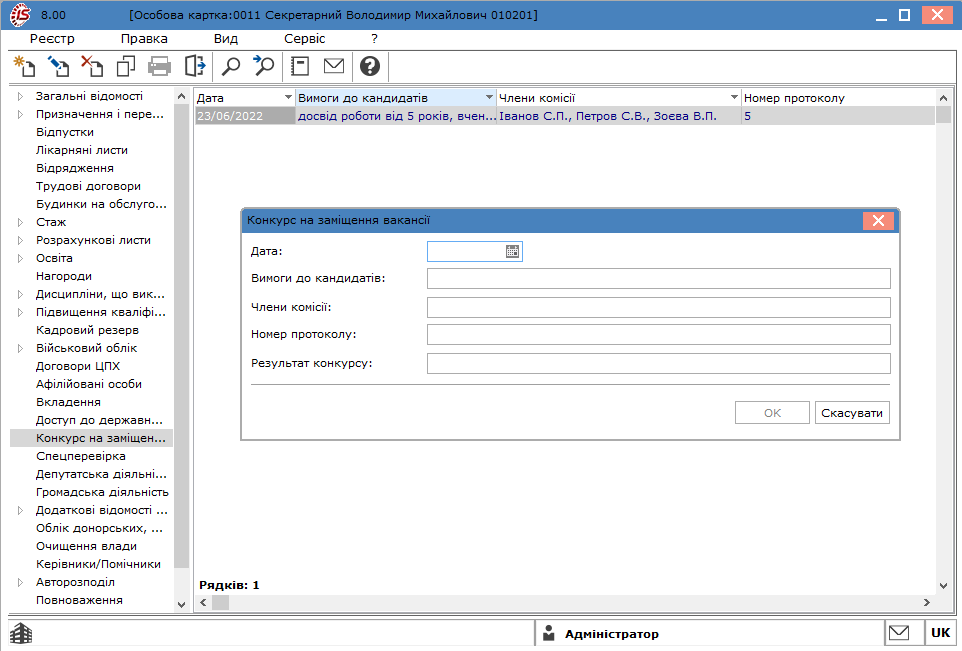Image resolution: width=962 pixels, height=651 pixels.
Task: Click the envelope icon in status bar
Action: (899, 633)
